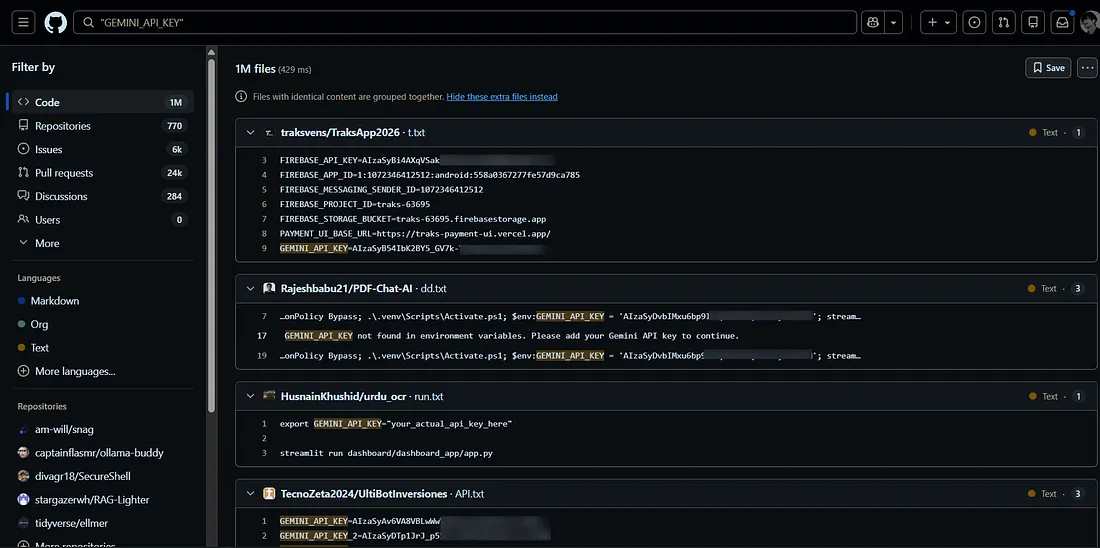Click 'streamlit run dashboard/dashboard_app/app.py' line
The width and height of the screenshot is (1100, 548).
386,453
